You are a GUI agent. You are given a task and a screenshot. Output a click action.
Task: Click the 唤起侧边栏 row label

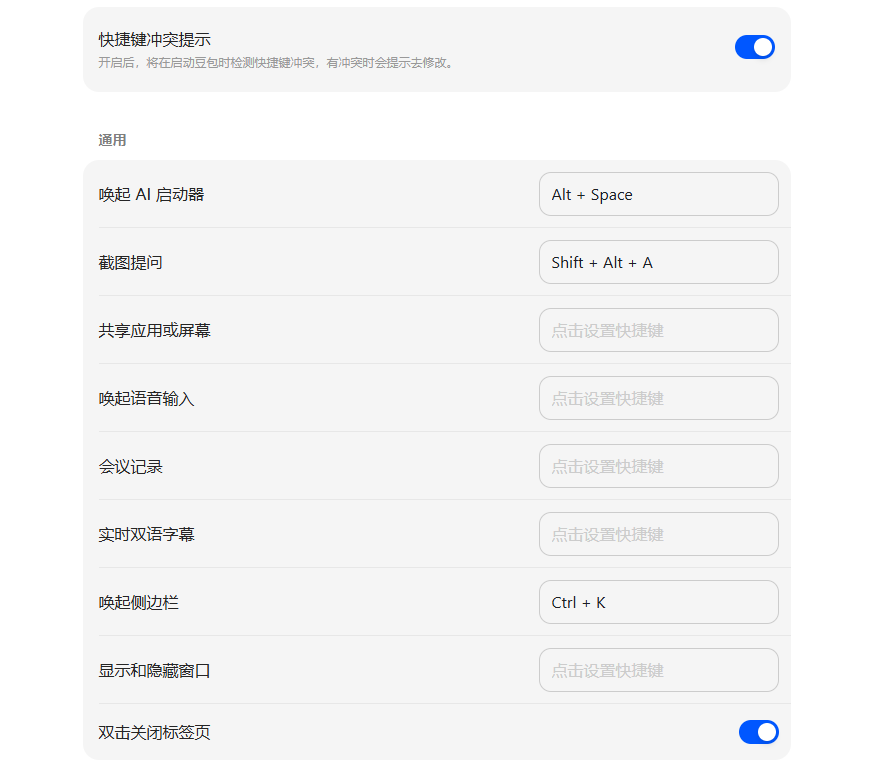click(x=138, y=602)
